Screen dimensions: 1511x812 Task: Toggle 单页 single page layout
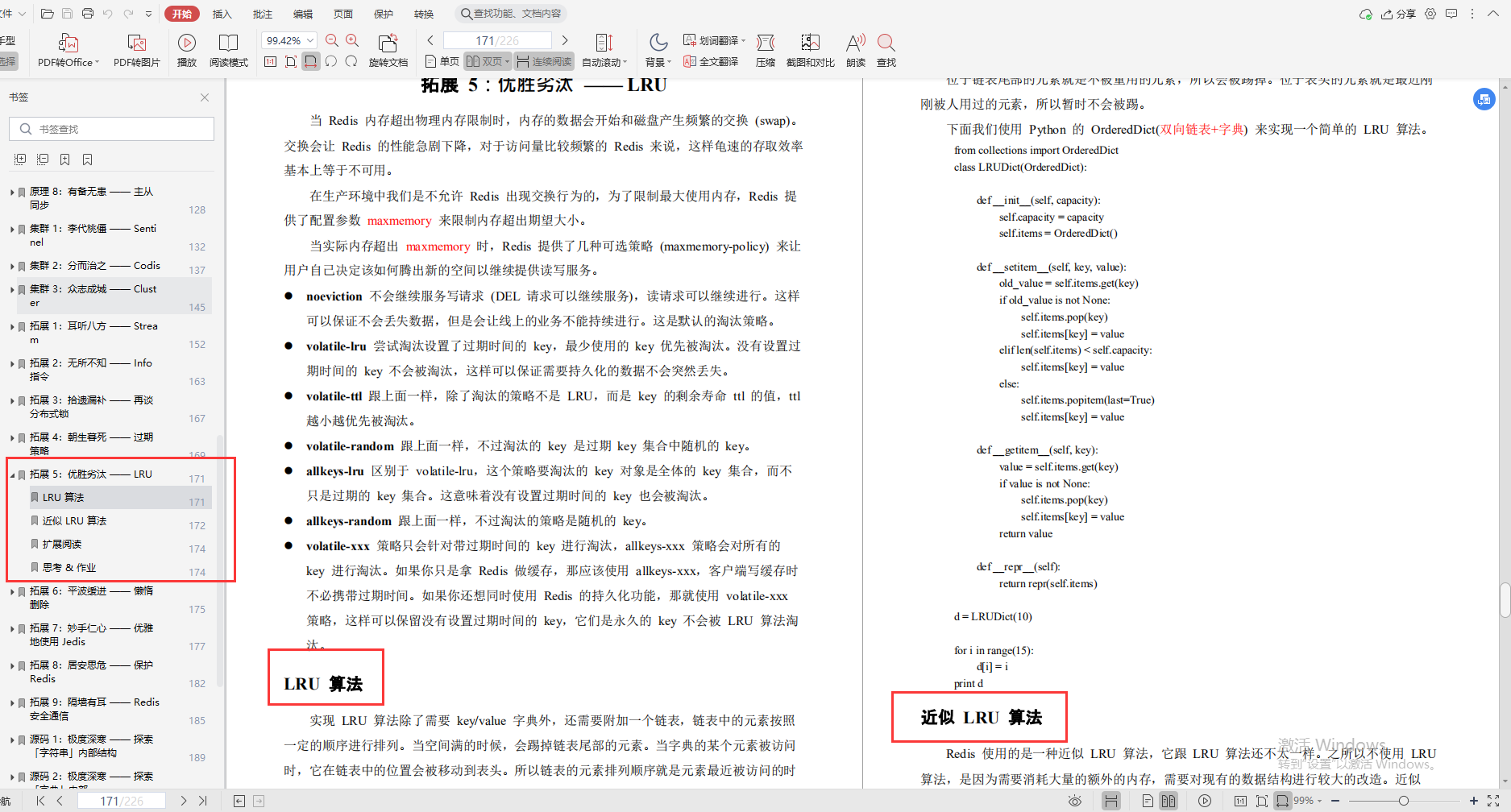tap(442, 61)
